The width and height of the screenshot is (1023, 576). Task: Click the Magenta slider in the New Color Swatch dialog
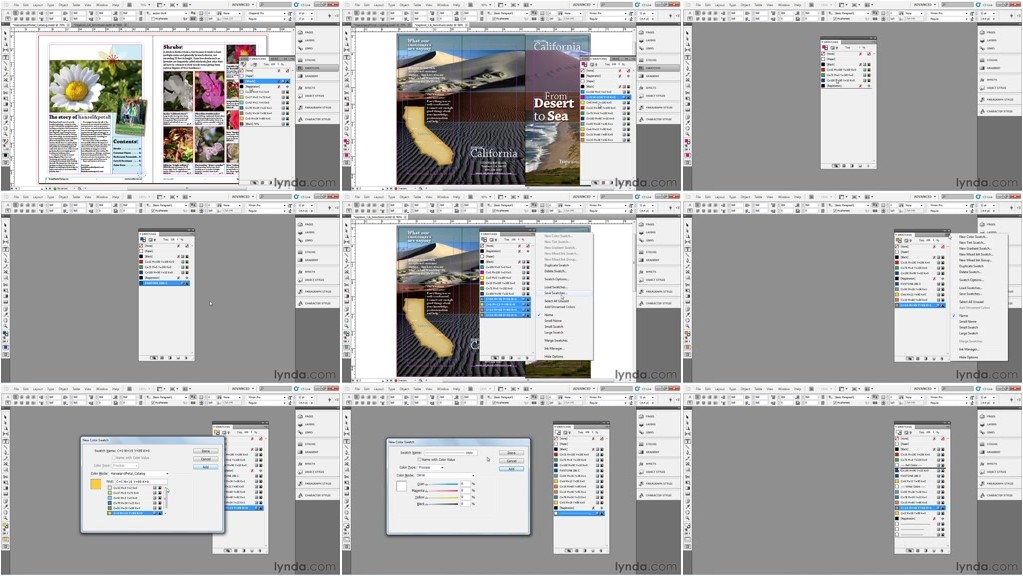[442, 491]
